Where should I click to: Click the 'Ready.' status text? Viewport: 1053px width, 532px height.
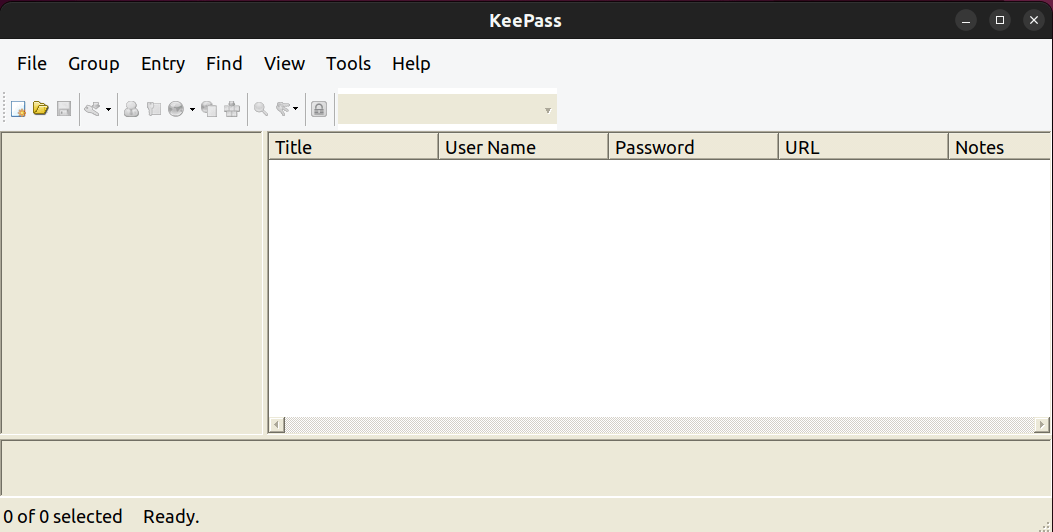point(171,517)
